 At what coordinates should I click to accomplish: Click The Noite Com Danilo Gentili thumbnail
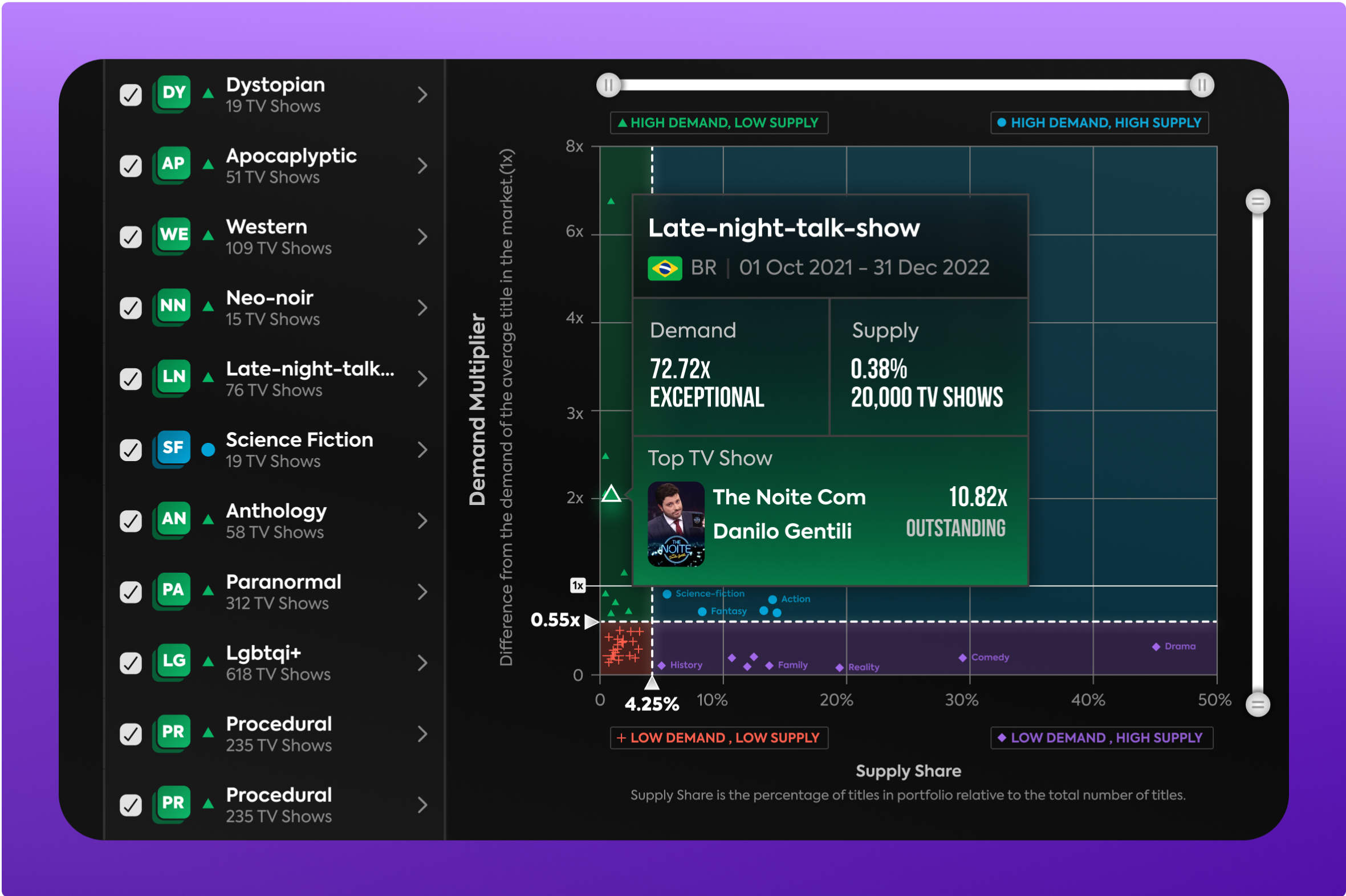[676, 524]
